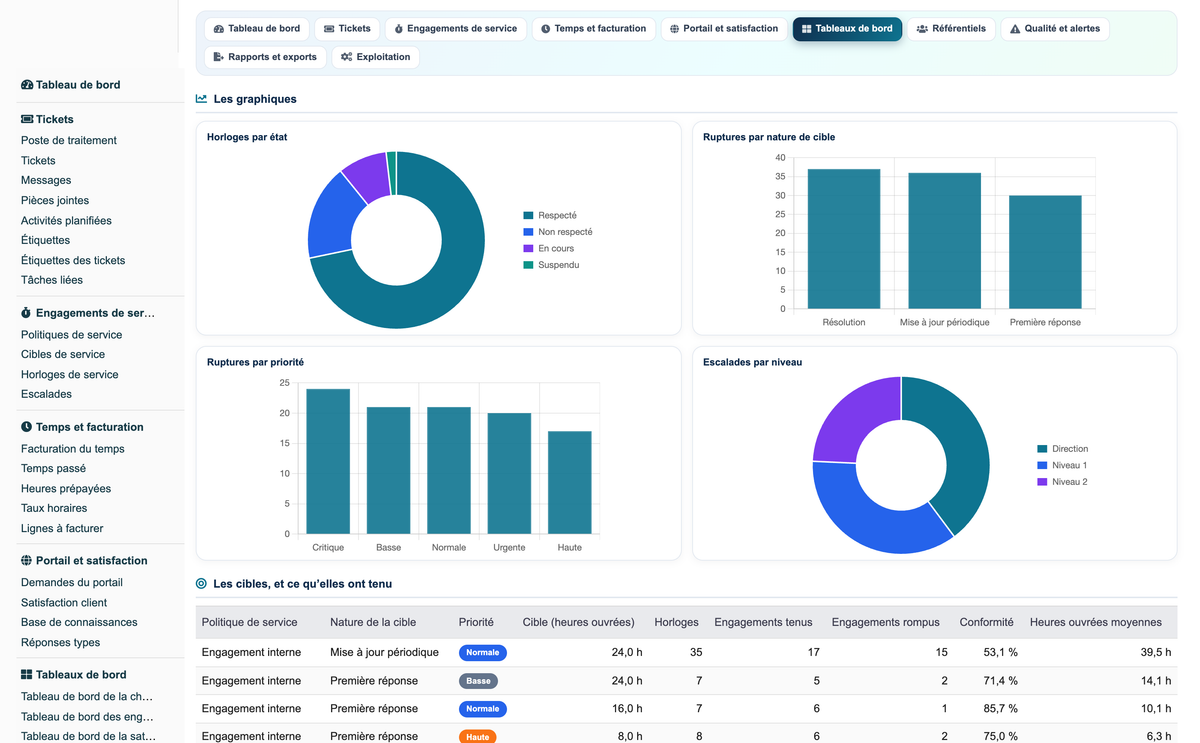
Task: Click the stopwatch icon of the sidebar Engagements heading
Action: point(27,313)
